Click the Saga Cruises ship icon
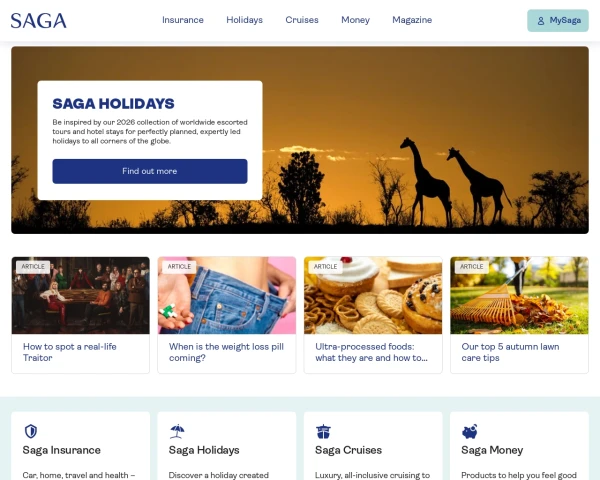This screenshot has height=480, width=600. pos(323,431)
